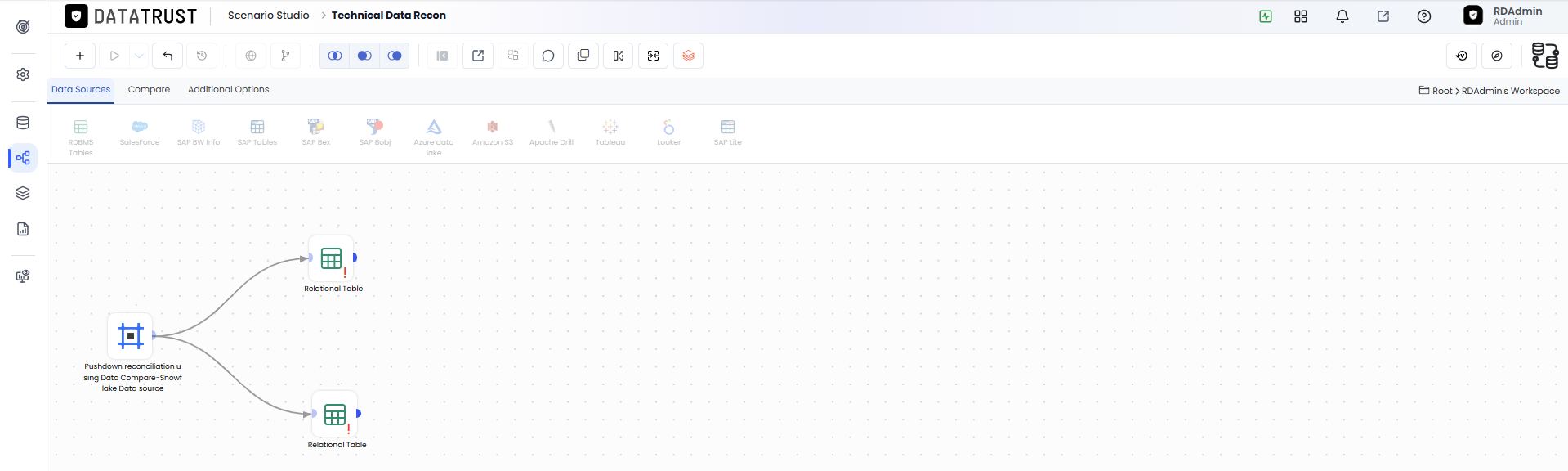The height and width of the screenshot is (471, 1568).
Task: Click the Root folder breadcrumb
Action: pyautogui.click(x=1436, y=91)
